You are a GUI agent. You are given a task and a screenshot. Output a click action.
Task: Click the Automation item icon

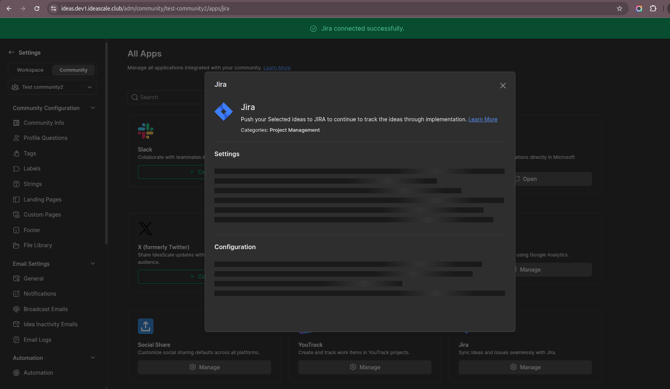tap(16, 373)
